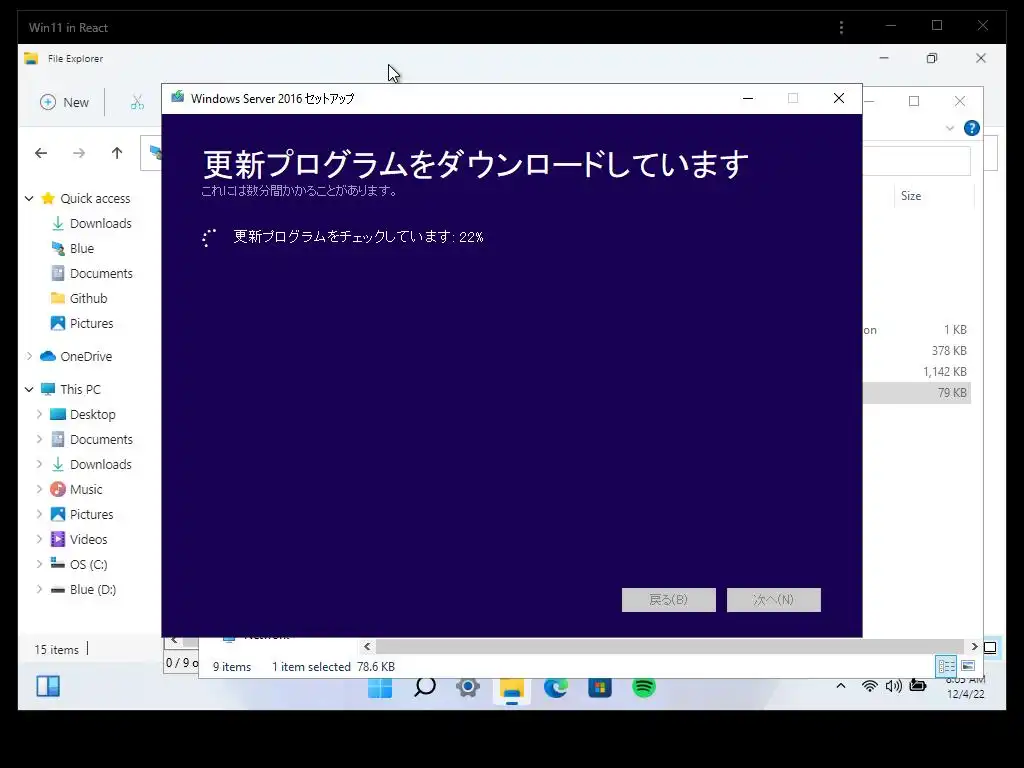
Task: Select the 378 KB file row
Action: [x=917, y=351]
